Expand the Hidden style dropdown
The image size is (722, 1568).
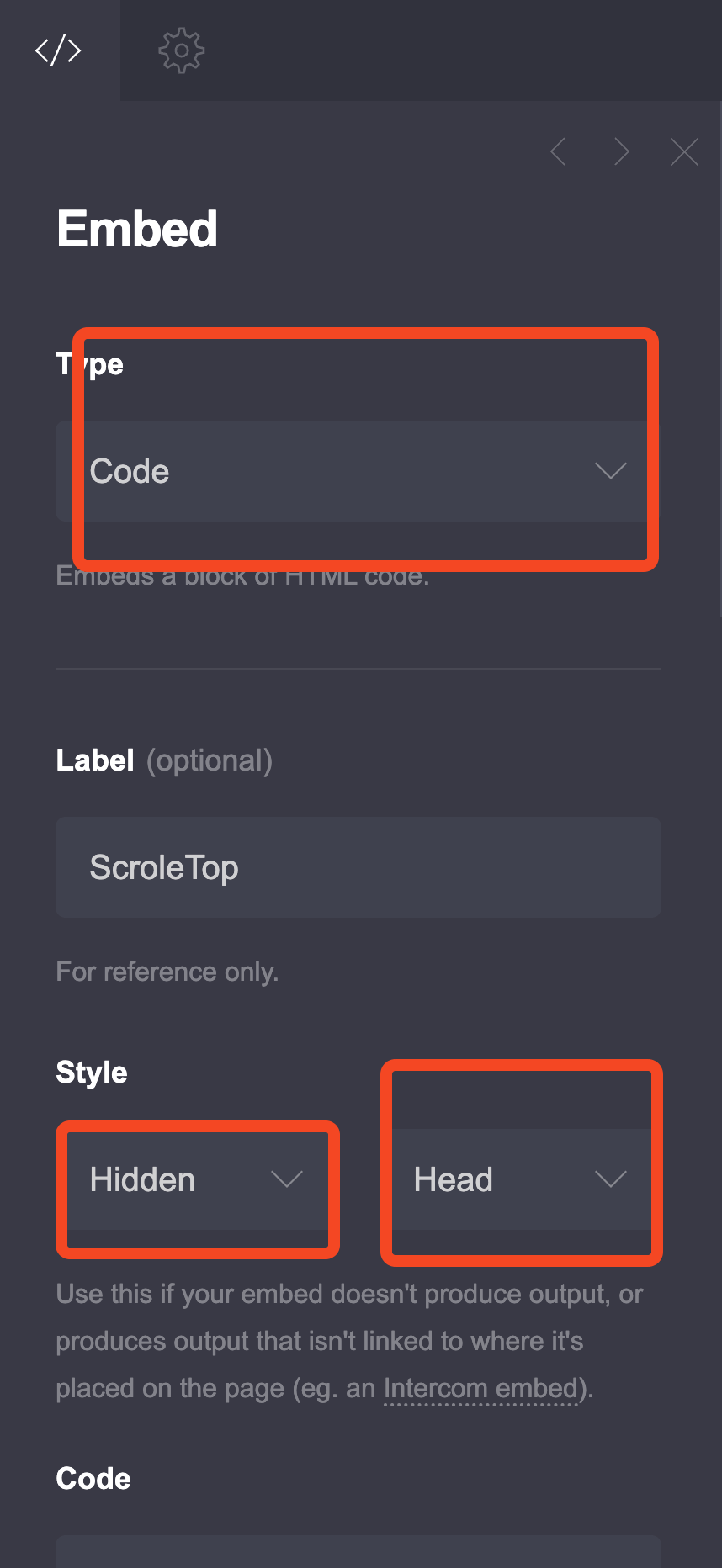coord(196,1179)
